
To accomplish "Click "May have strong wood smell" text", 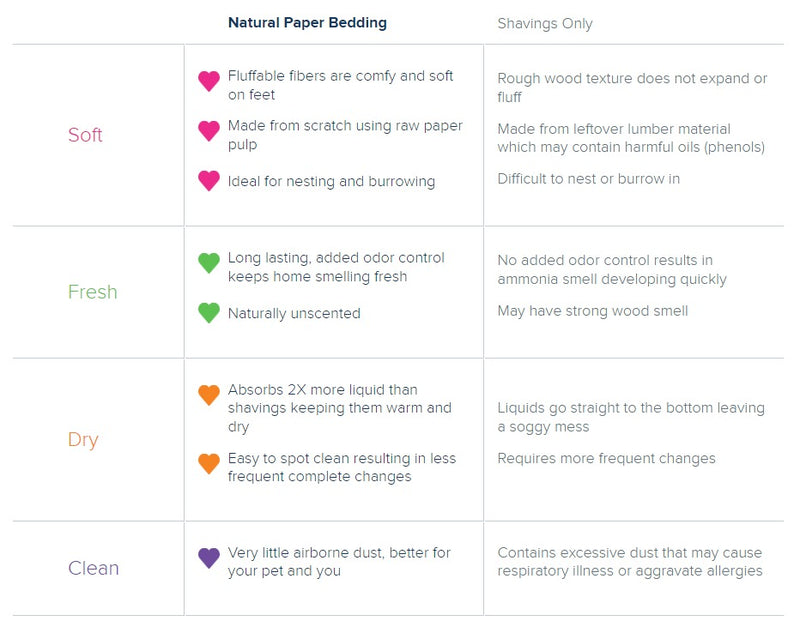I will tap(593, 311).
